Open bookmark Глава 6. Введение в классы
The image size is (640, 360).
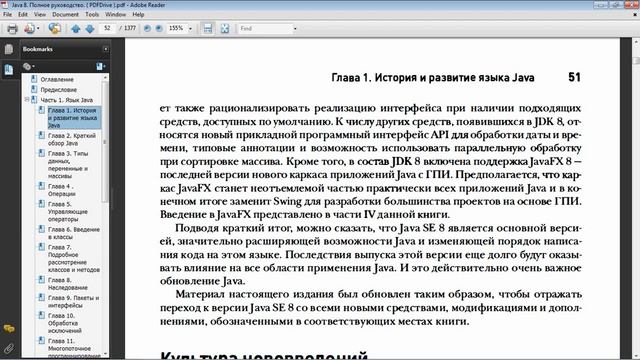click(74, 233)
